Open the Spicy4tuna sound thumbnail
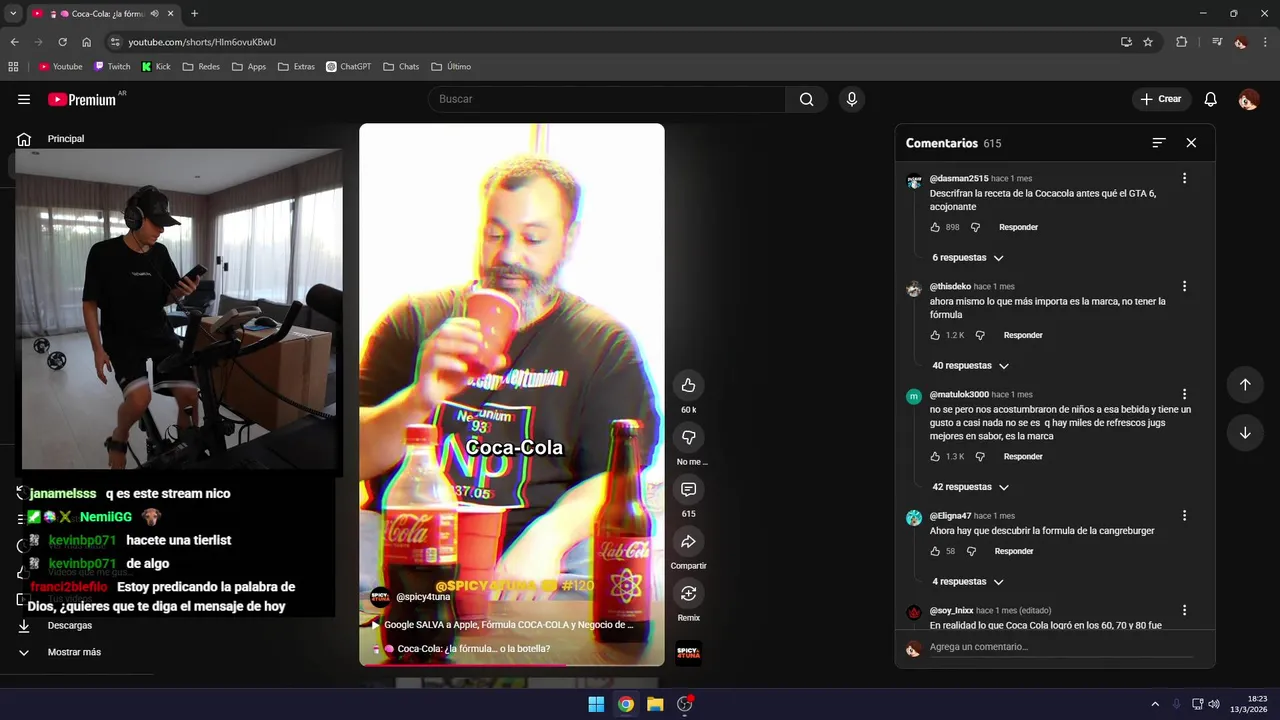Screen dimensions: 1280x720 click(x=688, y=653)
